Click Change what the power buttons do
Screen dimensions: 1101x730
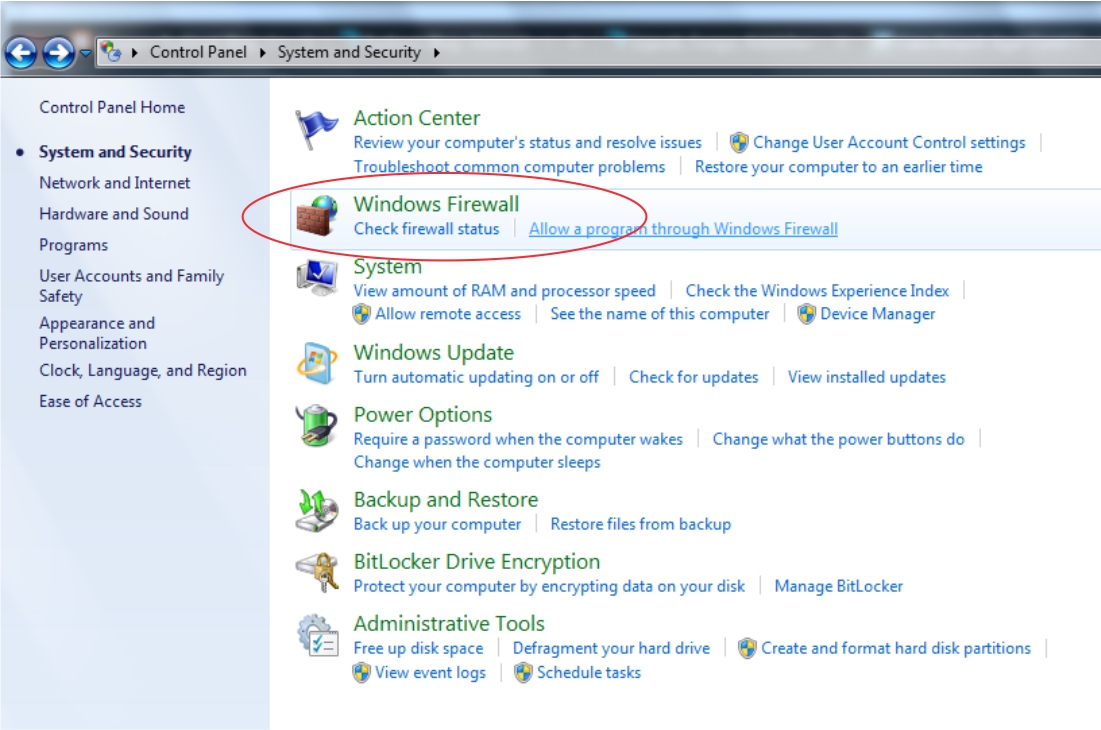(838, 439)
